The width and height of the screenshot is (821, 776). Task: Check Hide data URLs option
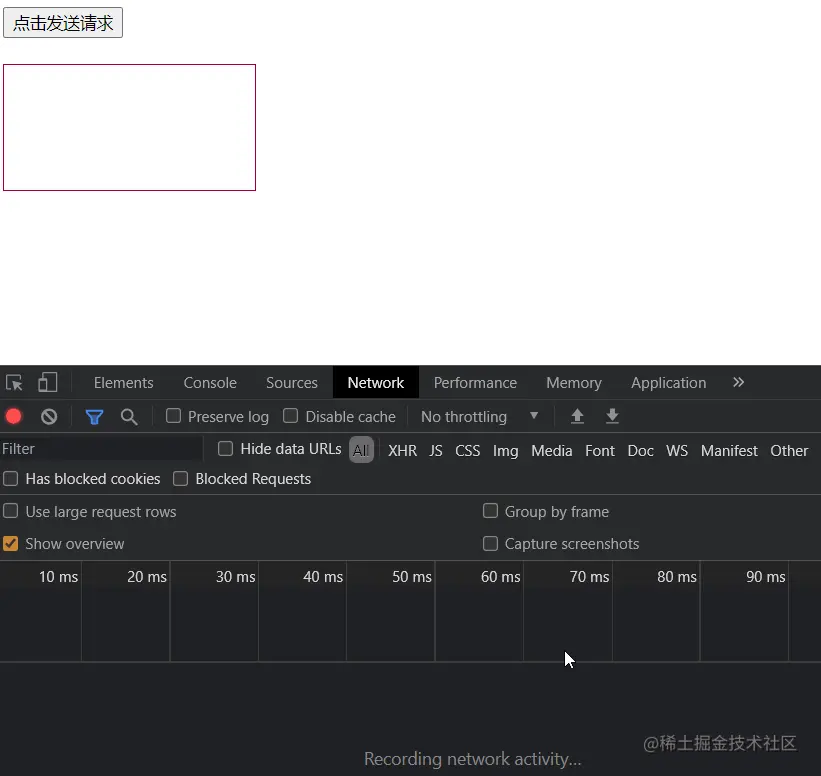click(225, 449)
